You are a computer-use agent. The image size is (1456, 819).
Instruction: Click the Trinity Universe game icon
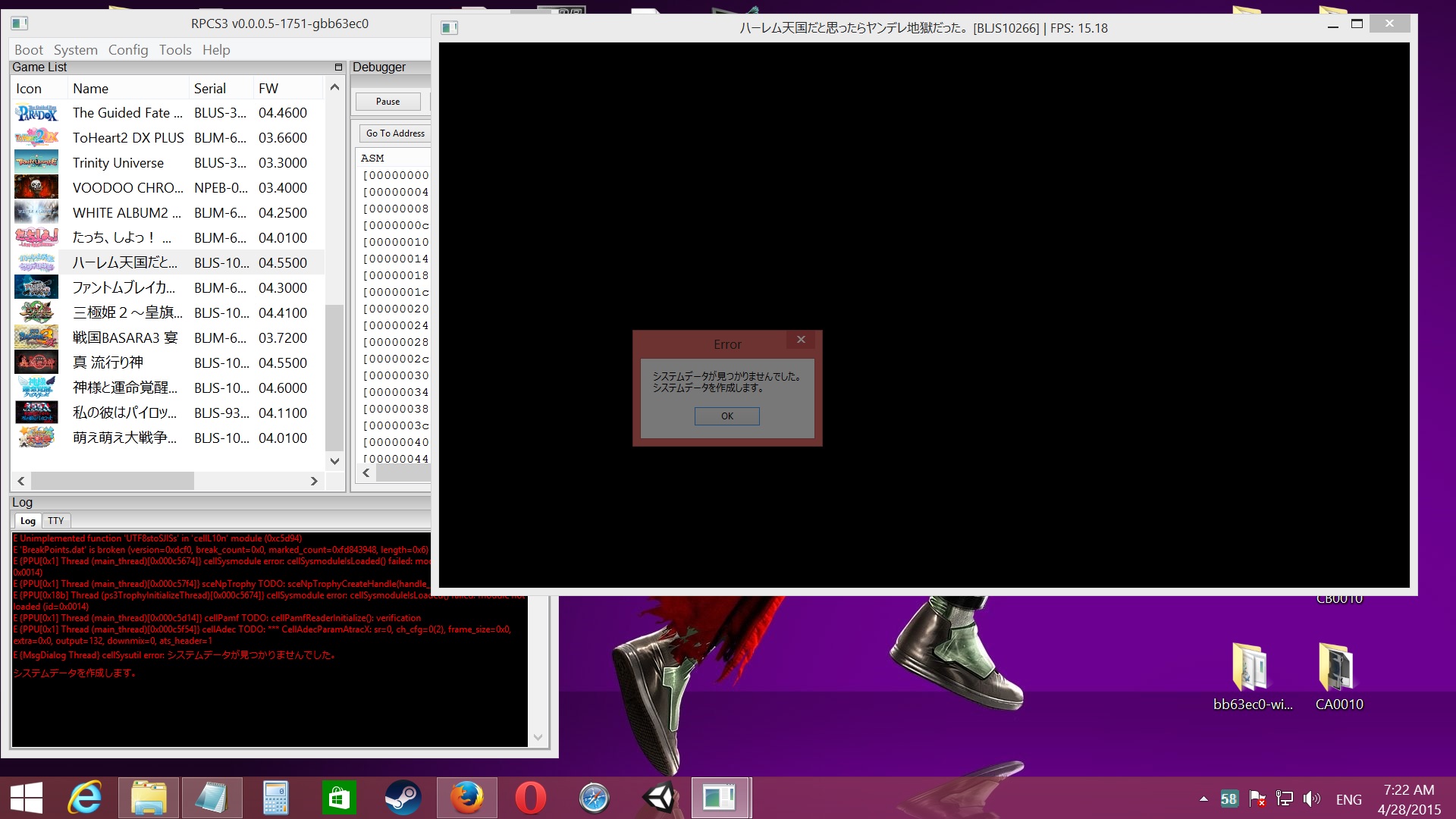36,162
